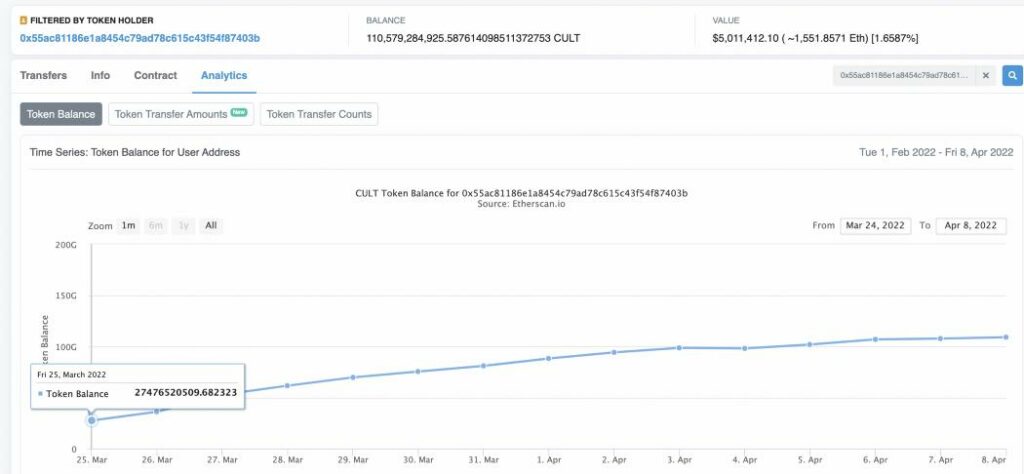Image resolution: width=1024 pixels, height=474 pixels.
Task: Click the Filtered by Token Holder icon
Action: pyautogui.click(x=24, y=20)
